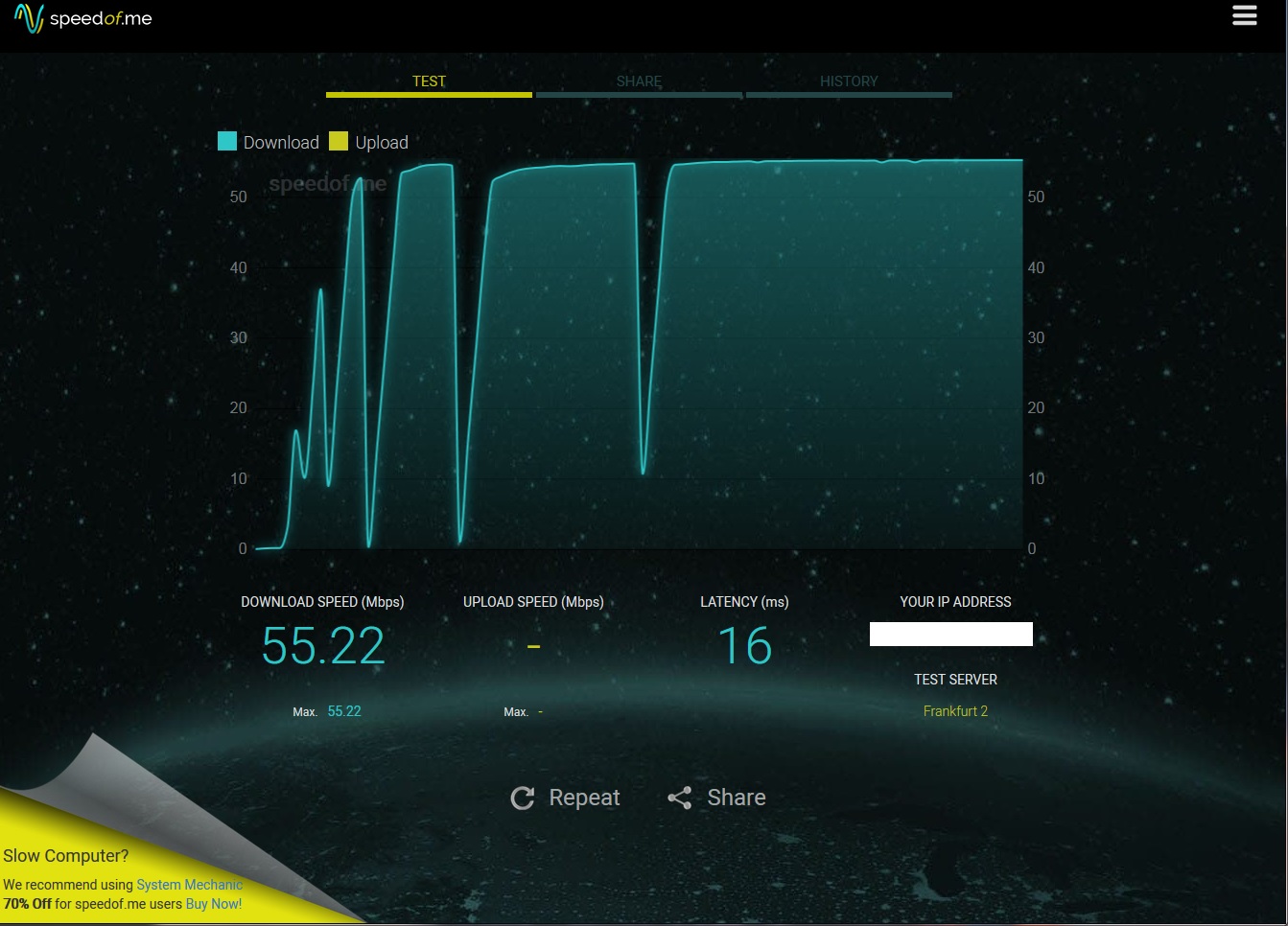Click the LATENCY (ms) label
Image resolution: width=1288 pixels, height=926 pixels.
(744, 602)
